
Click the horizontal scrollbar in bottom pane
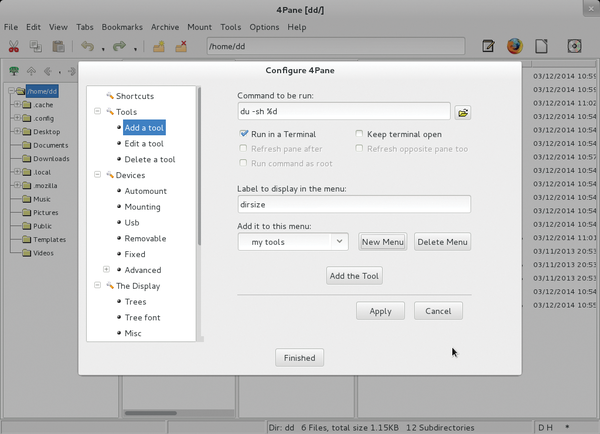(151, 413)
